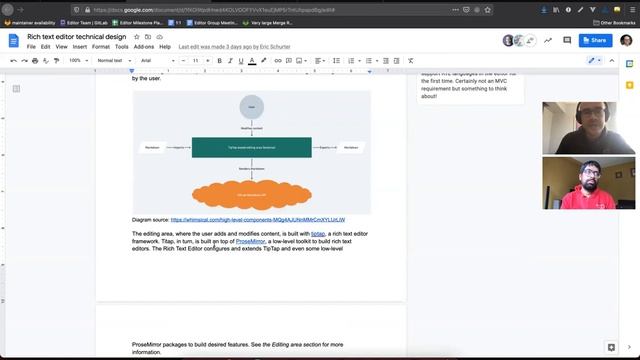Open the whimsical diagram source link
This screenshot has height=360, width=640.
[x=258, y=220]
